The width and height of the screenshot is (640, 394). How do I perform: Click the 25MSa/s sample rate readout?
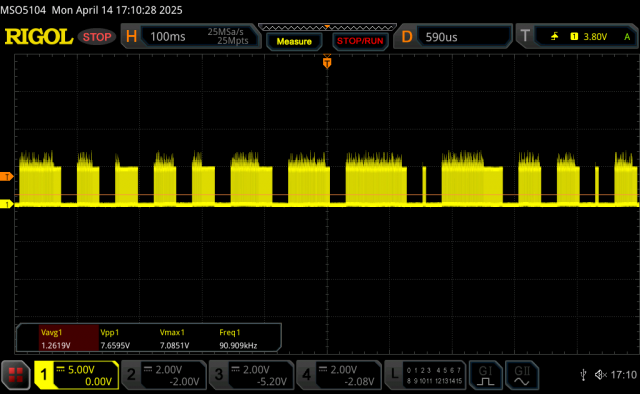[x=225, y=31]
